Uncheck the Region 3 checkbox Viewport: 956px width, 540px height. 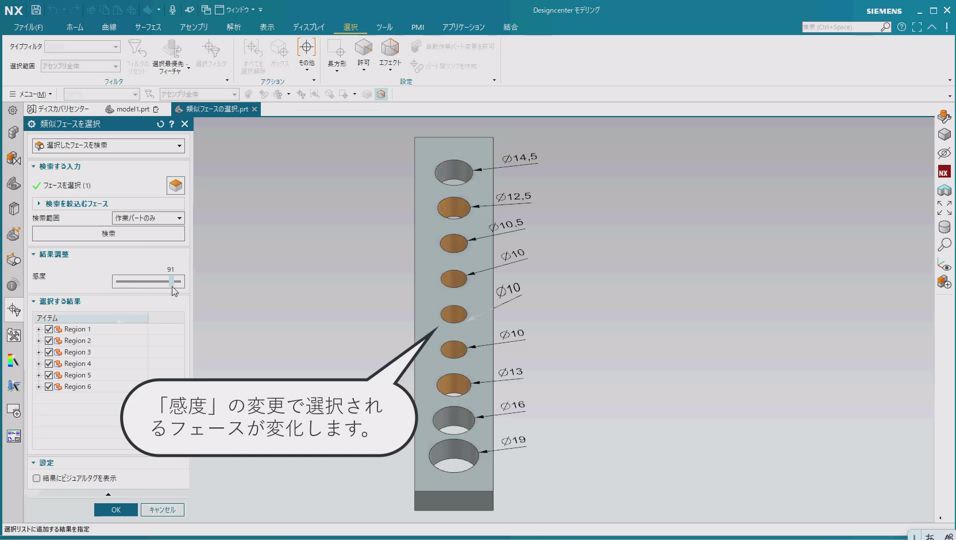pos(49,352)
